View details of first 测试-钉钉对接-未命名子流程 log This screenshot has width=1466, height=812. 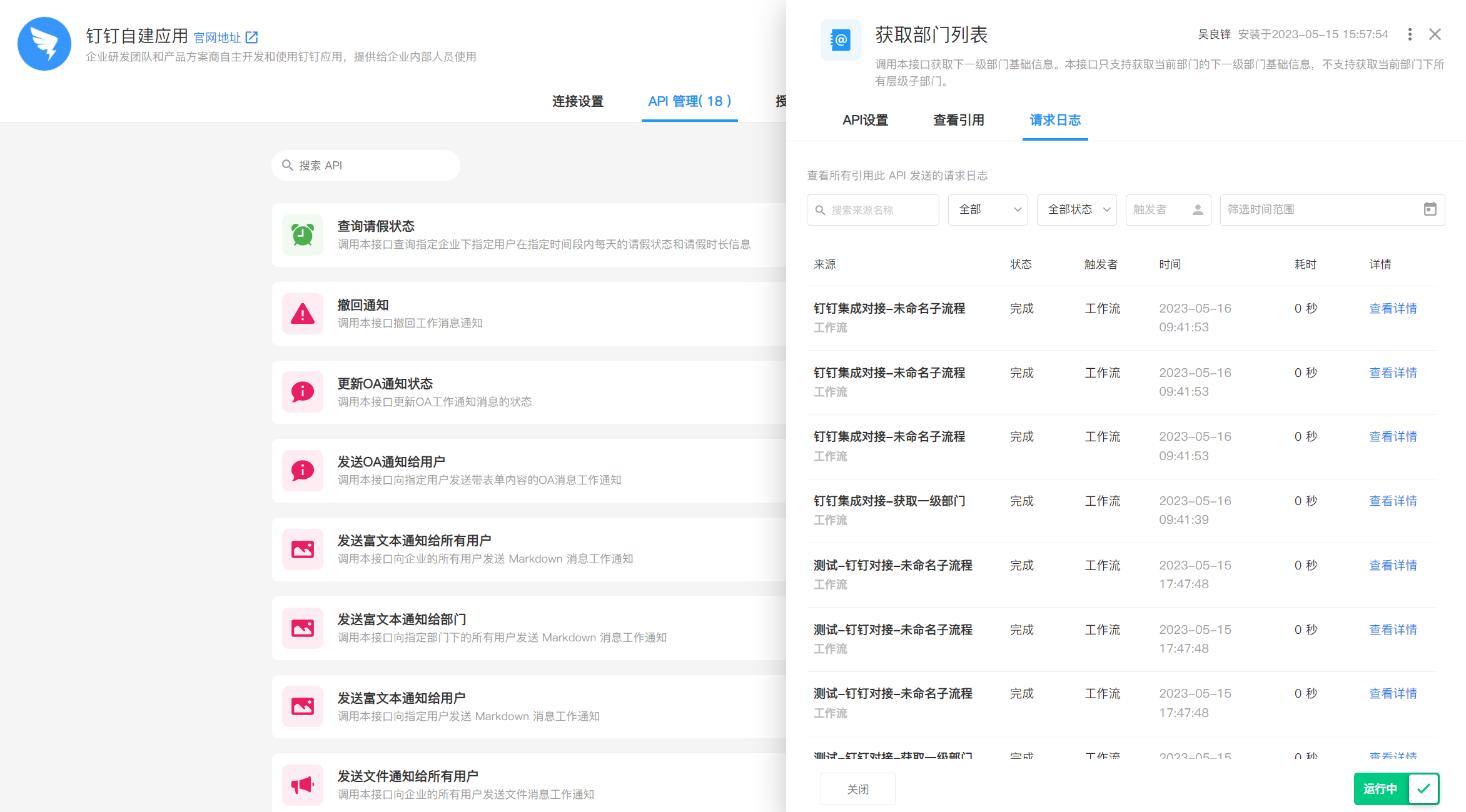click(1393, 565)
